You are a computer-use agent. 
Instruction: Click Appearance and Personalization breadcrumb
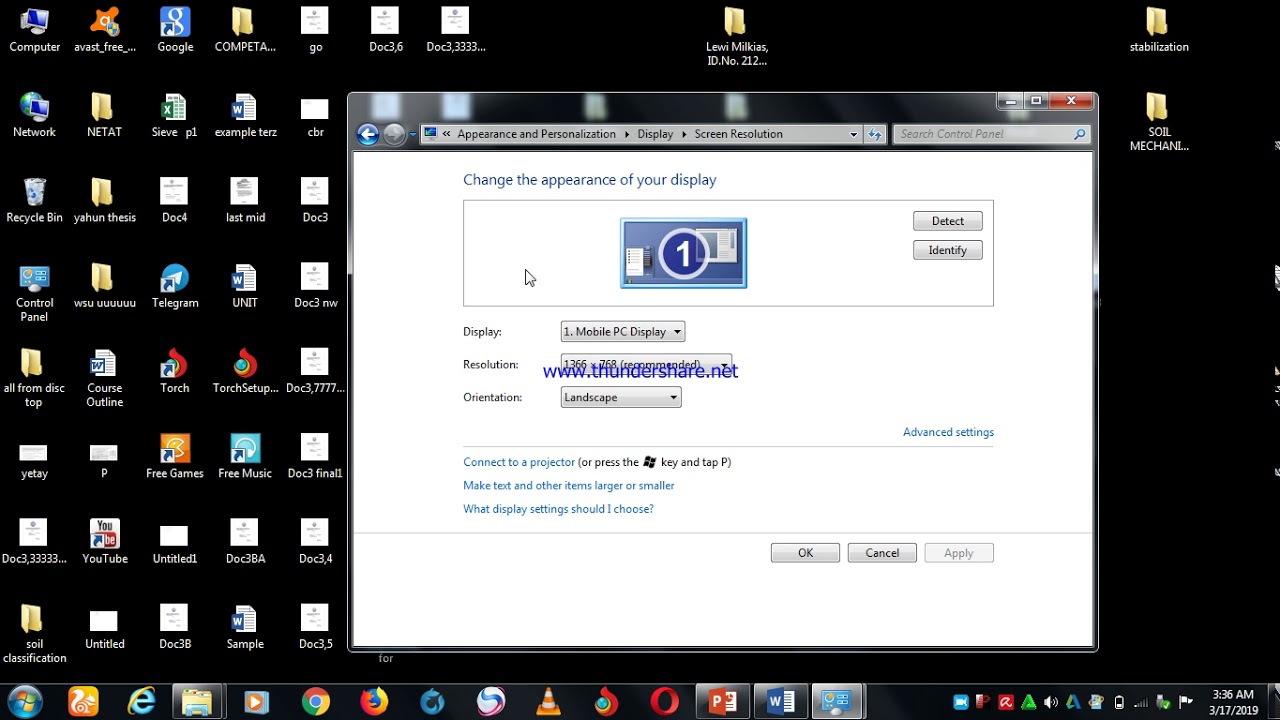(x=536, y=134)
